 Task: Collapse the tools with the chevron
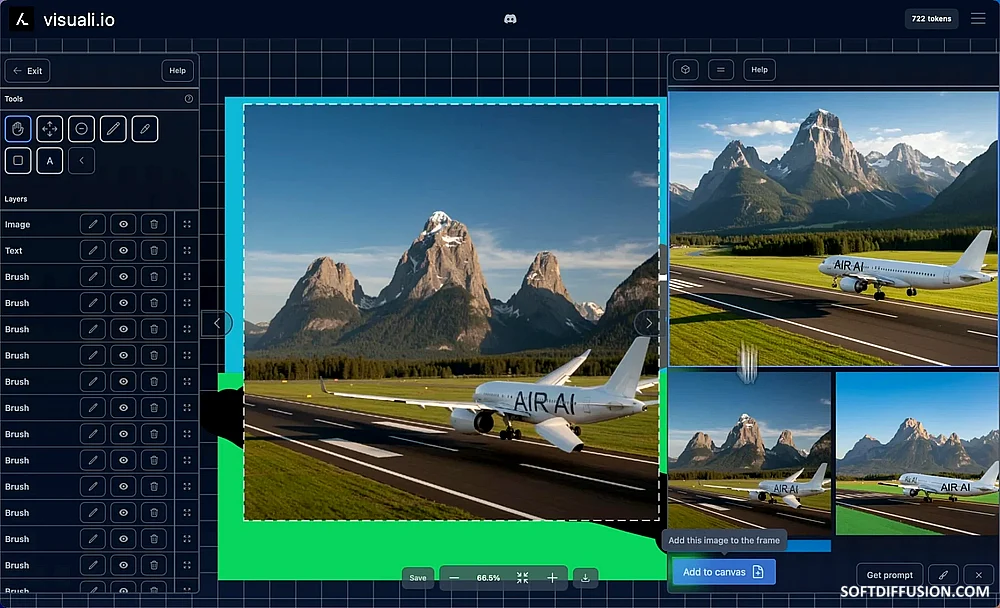pos(82,161)
